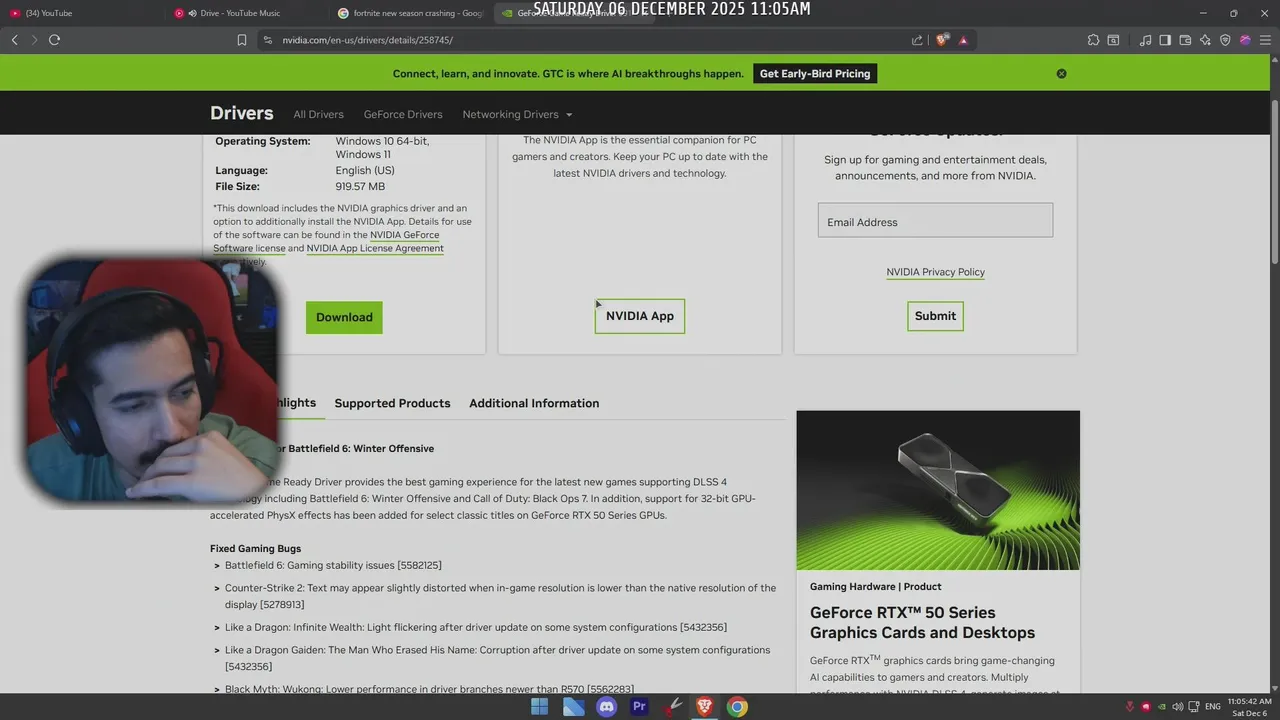Click the Drivers heading in the nav bar

click(x=241, y=113)
